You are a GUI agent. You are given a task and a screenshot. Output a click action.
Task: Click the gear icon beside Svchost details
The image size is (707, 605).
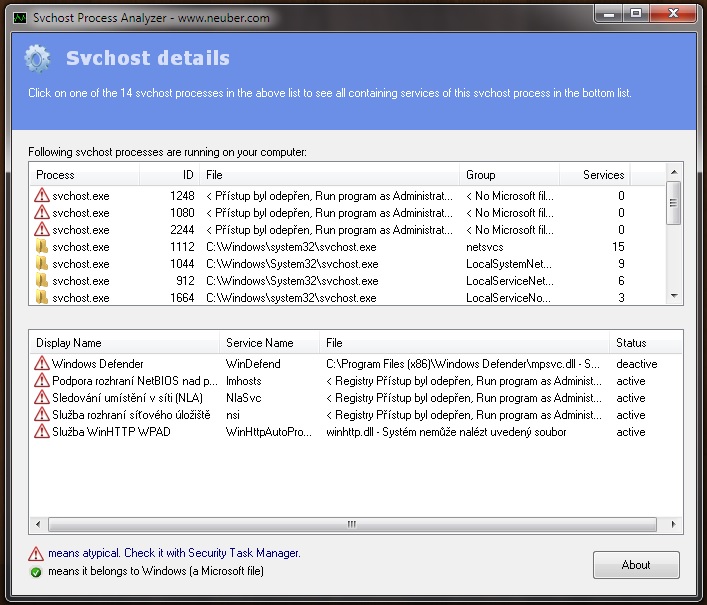(x=38, y=59)
